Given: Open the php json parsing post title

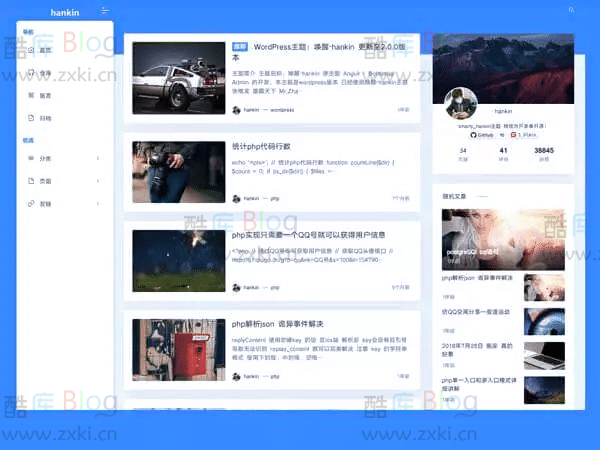Looking at the screenshot, I should tap(277, 324).
